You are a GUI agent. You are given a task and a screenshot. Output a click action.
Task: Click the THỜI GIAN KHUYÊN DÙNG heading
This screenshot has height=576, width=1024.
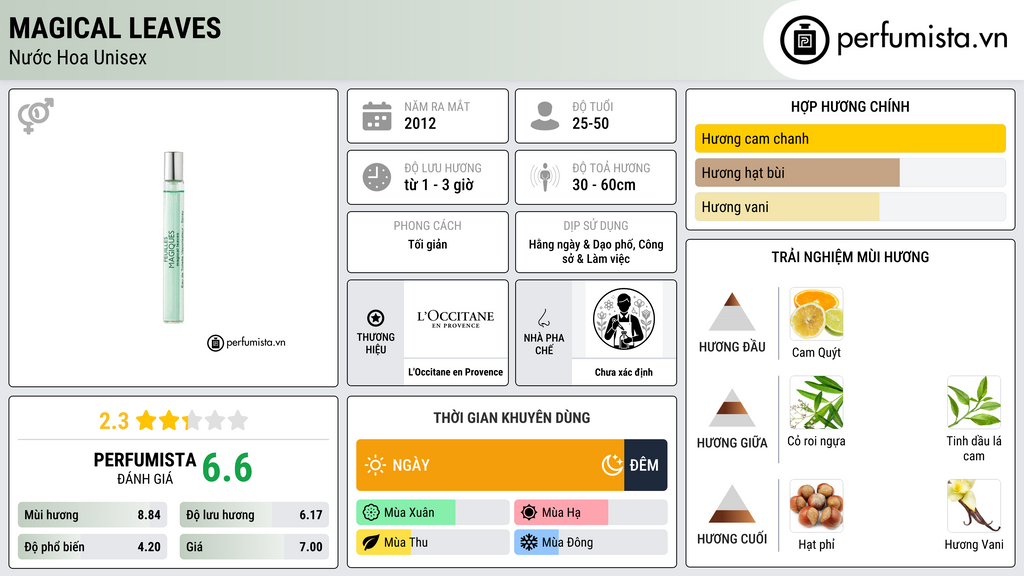(x=512, y=418)
